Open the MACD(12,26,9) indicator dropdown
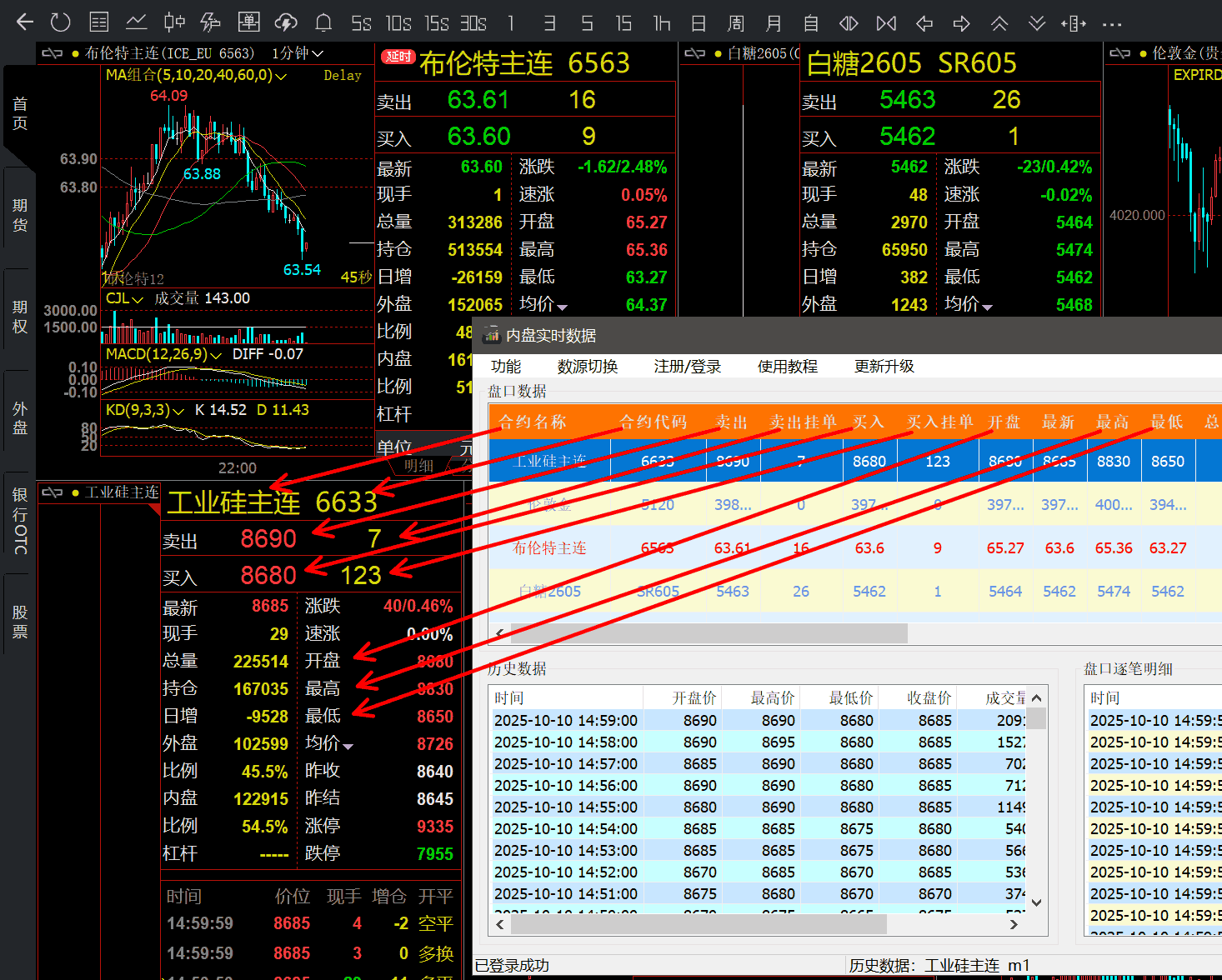Image resolution: width=1222 pixels, height=980 pixels. click(216, 355)
